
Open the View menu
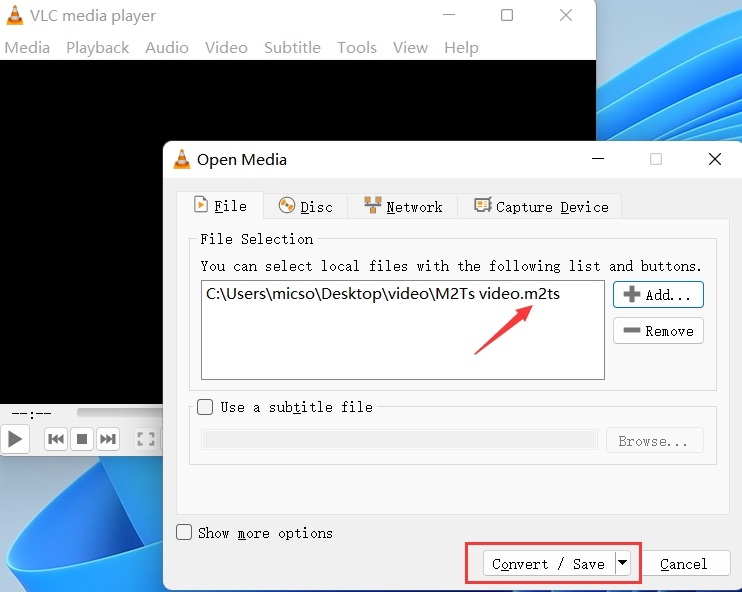[x=410, y=48]
